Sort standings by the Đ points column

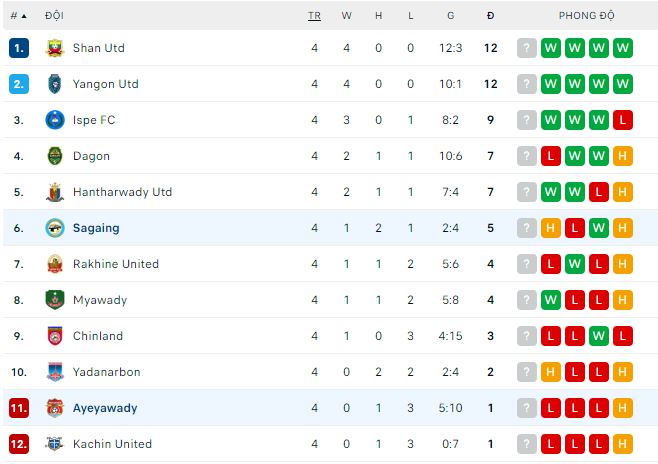click(x=490, y=16)
